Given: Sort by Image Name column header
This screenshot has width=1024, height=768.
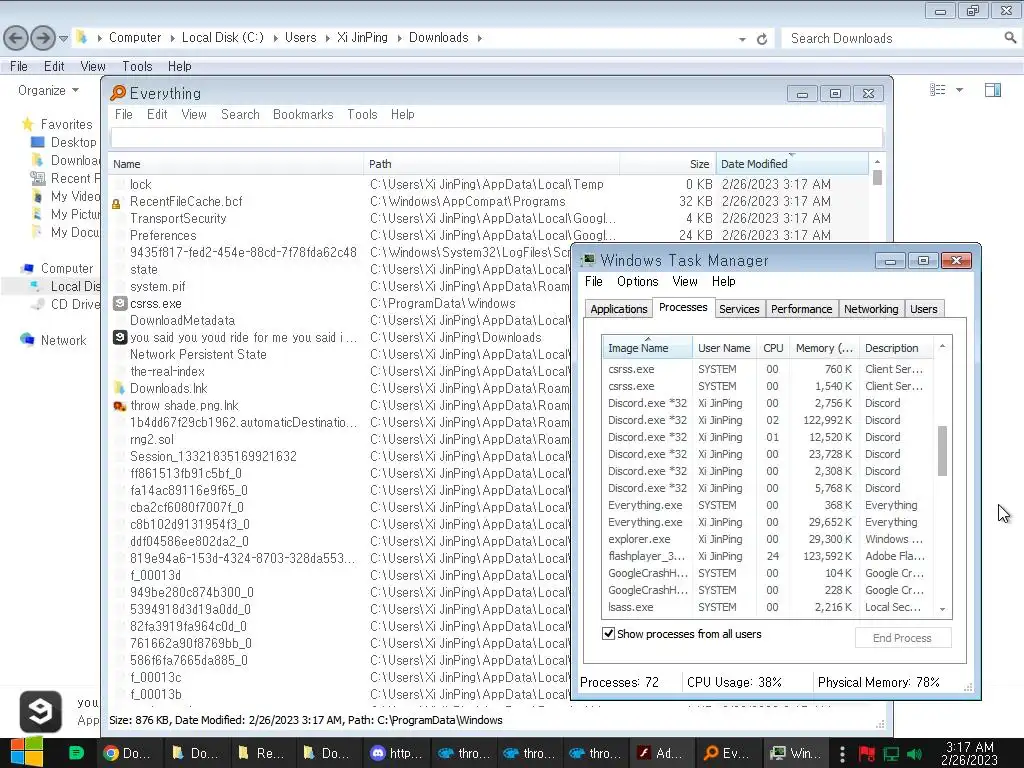Looking at the screenshot, I should (647, 348).
